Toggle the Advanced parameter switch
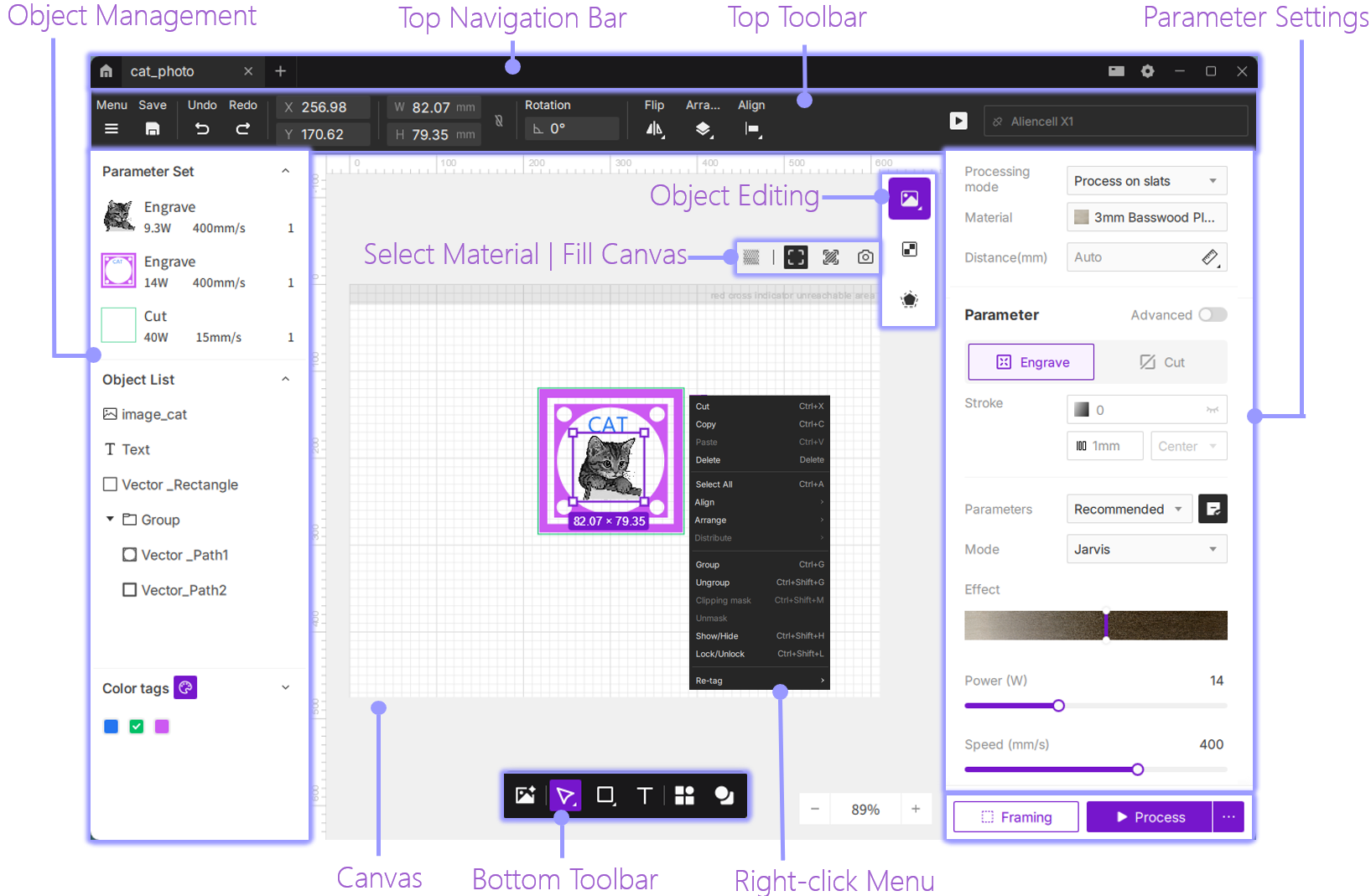Image resolution: width=1371 pixels, height=896 pixels. pyautogui.click(x=1212, y=315)
